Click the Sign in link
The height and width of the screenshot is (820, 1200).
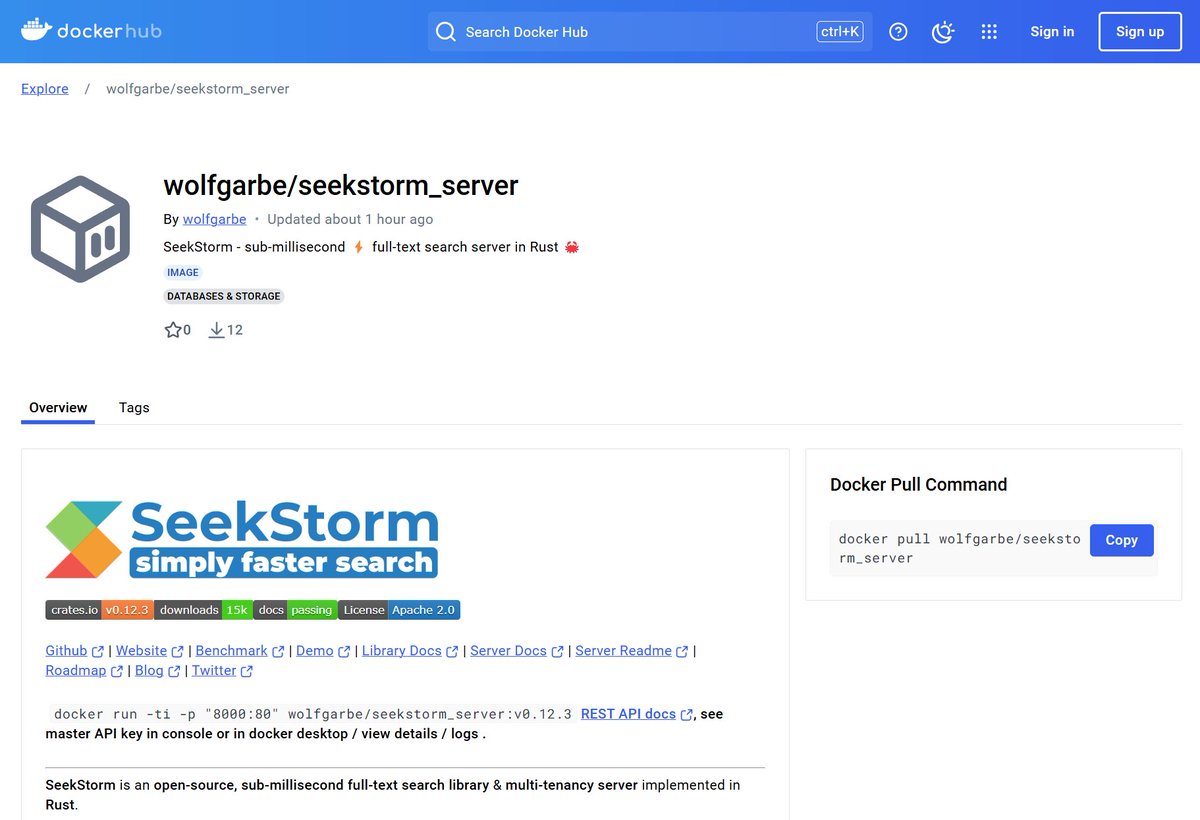1052,31
